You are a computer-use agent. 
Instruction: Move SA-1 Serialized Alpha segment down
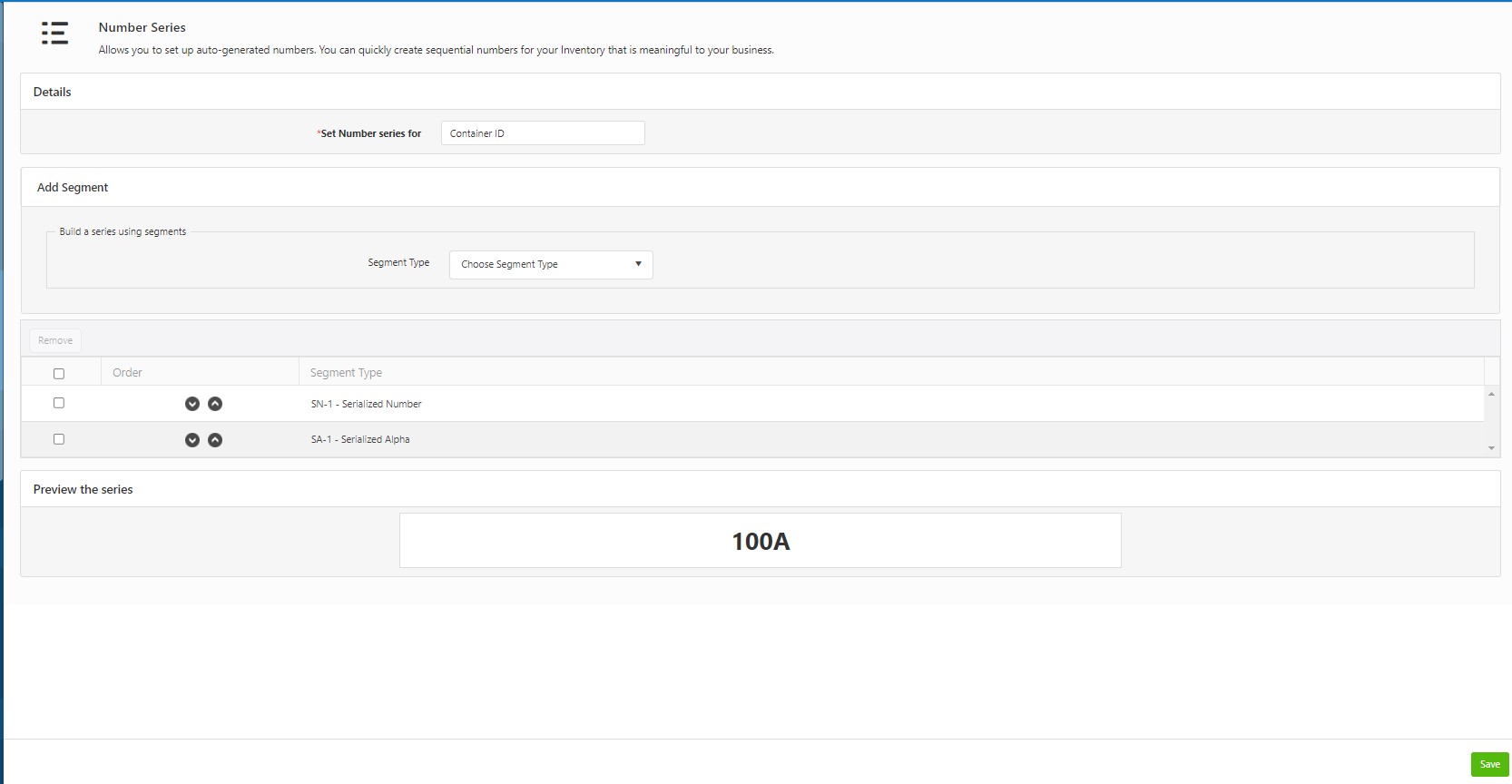pyautogui.click(x=192, y=440)
